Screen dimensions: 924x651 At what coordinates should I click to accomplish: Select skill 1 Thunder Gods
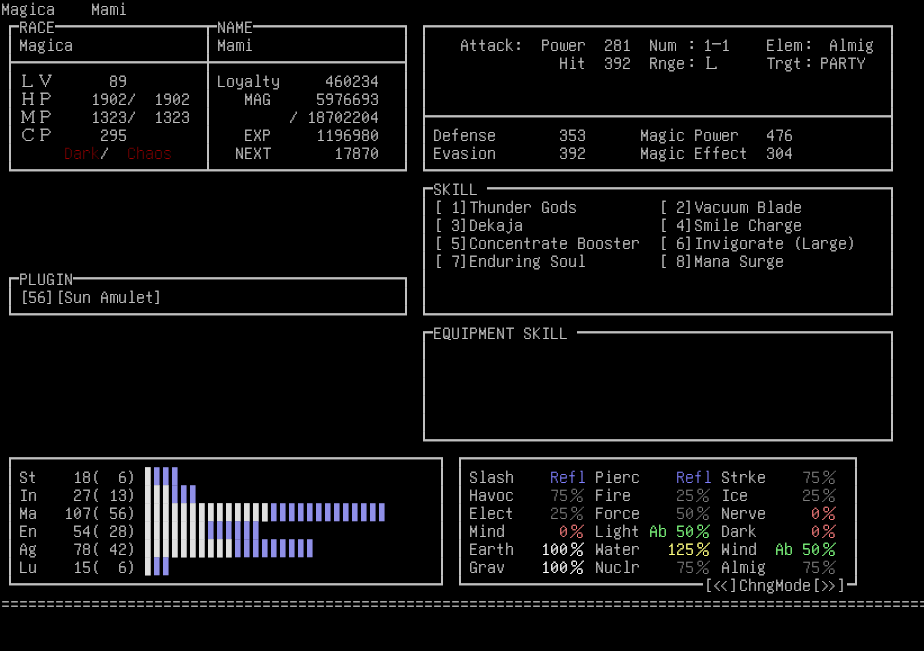pyautogui.click(x=506, y=207)
